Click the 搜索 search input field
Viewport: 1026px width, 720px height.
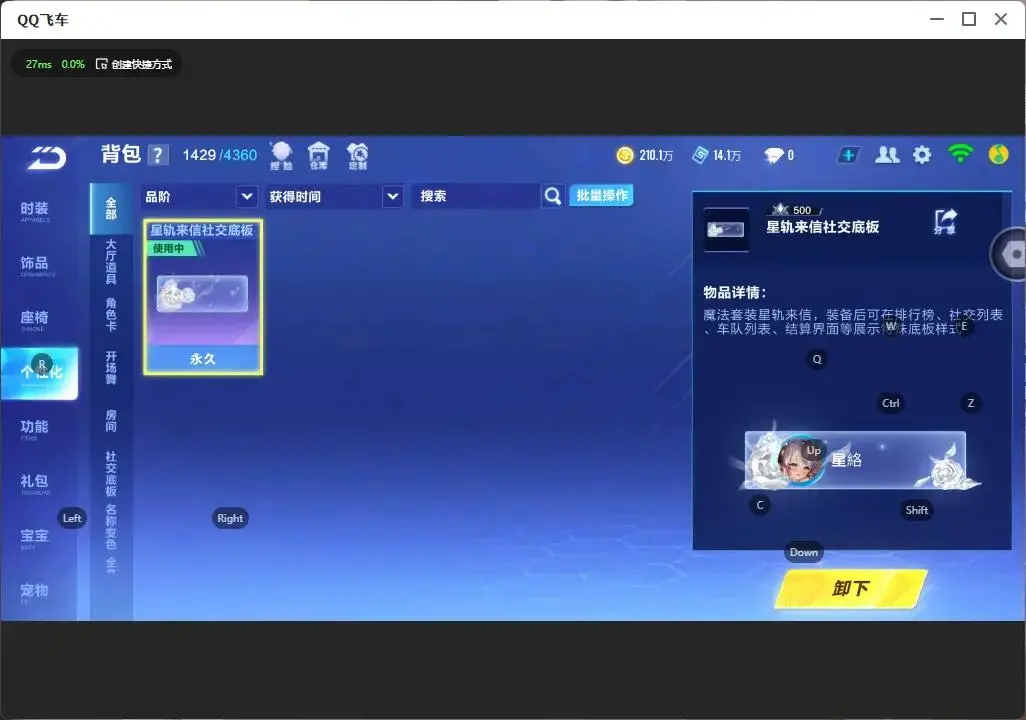click(476, 196)
